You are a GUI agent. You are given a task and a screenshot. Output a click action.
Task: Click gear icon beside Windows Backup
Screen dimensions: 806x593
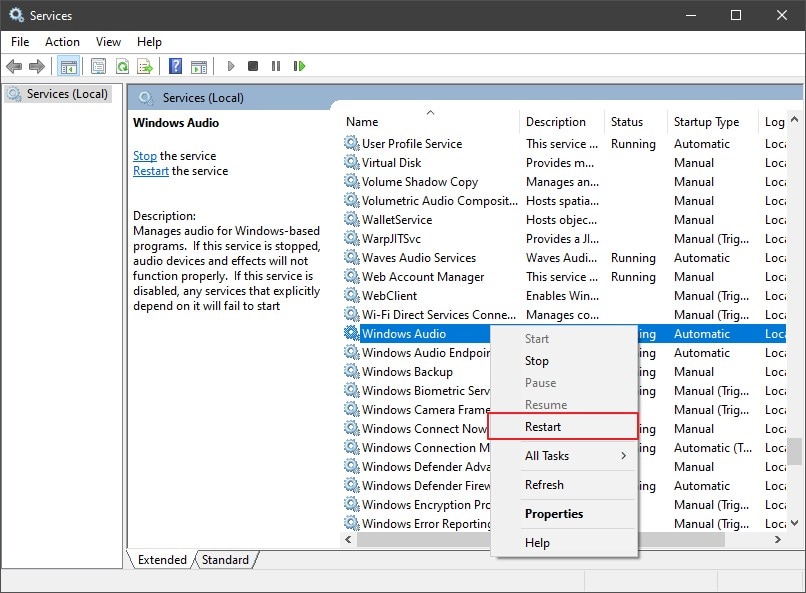point(352,372)
